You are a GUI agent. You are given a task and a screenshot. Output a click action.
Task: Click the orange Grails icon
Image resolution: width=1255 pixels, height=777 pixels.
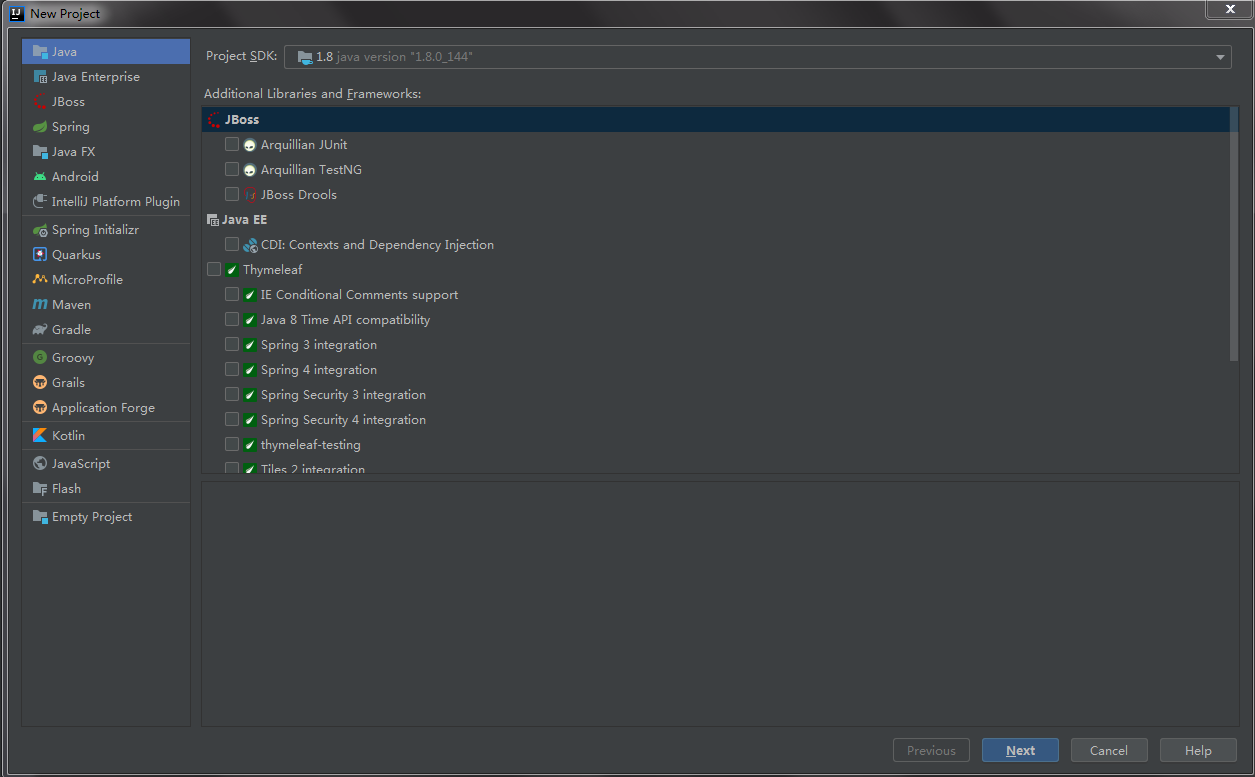click(40, 382)
